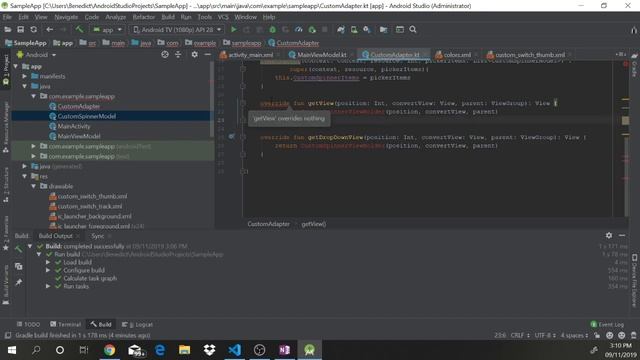Open the Logcat tool window button
The height and width of the screenshot is (360, 640).
click(x=138, y=324)
